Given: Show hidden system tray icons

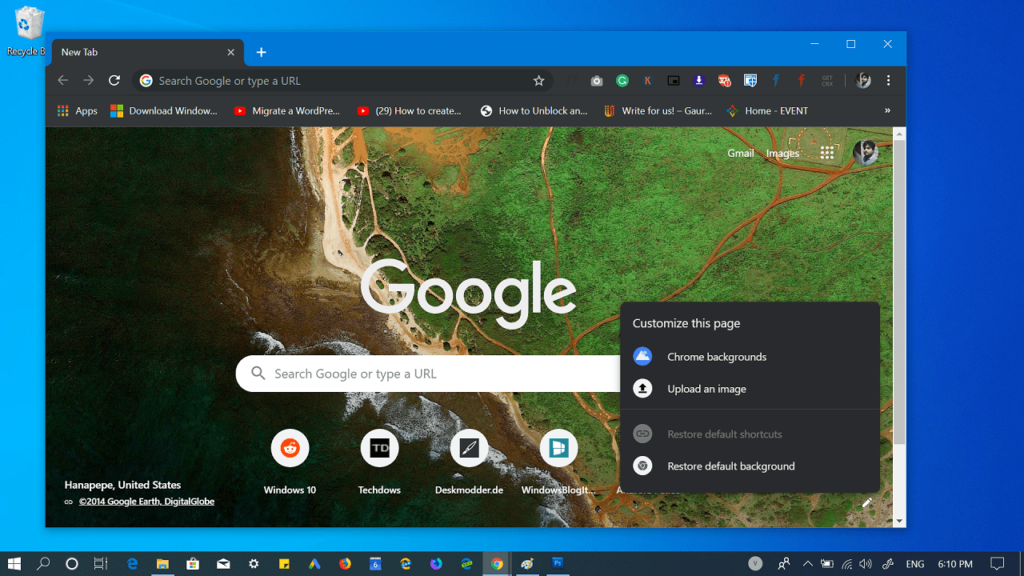Looking at the screenshot, I should 807,564.
